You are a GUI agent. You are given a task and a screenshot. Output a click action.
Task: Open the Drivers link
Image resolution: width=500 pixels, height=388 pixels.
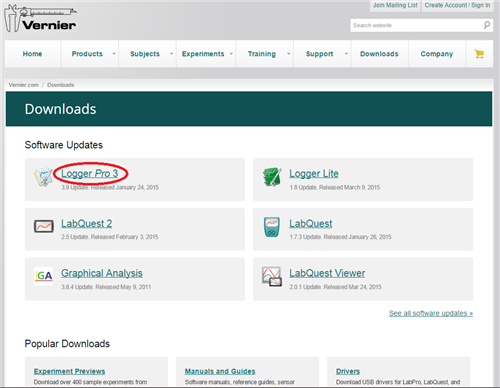tap(348, 371)
